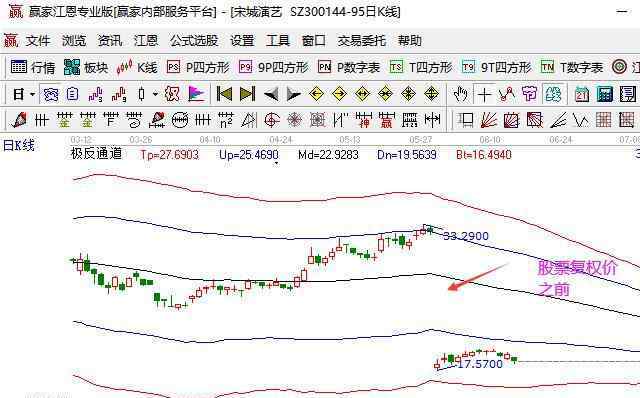
Task: Click the colored flag icon
Action: [x=196, y=94]
